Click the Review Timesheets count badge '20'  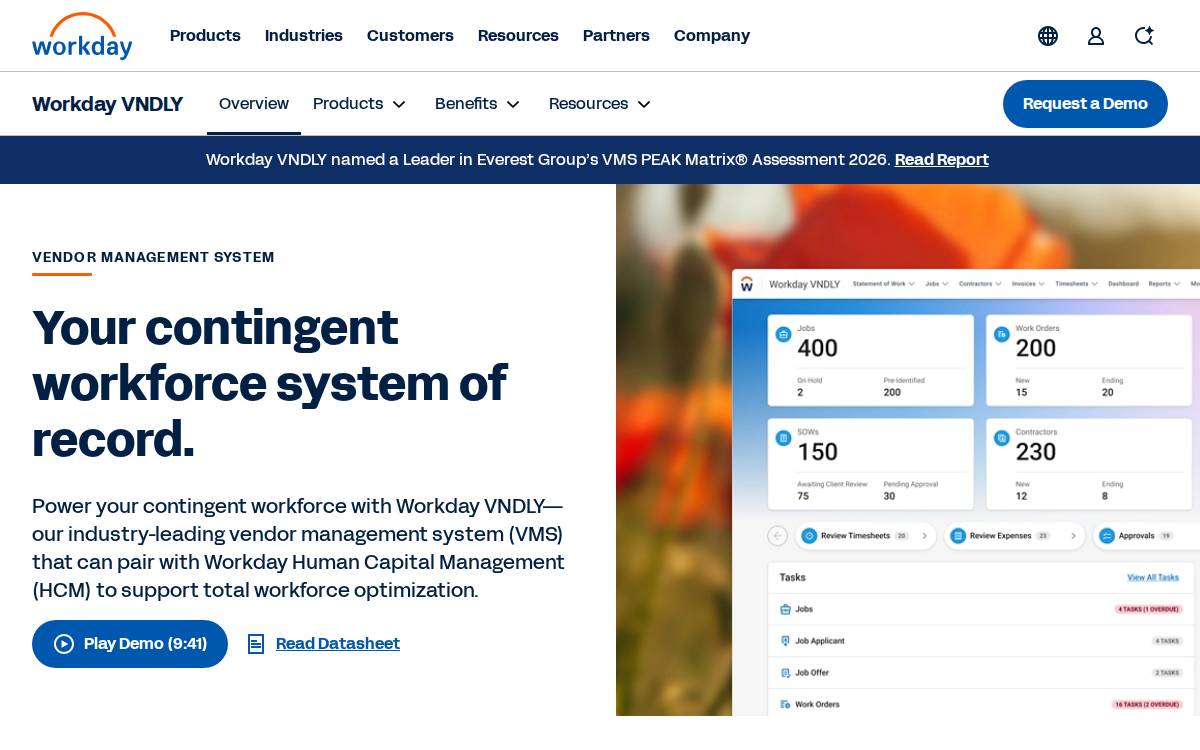point(901,536)
